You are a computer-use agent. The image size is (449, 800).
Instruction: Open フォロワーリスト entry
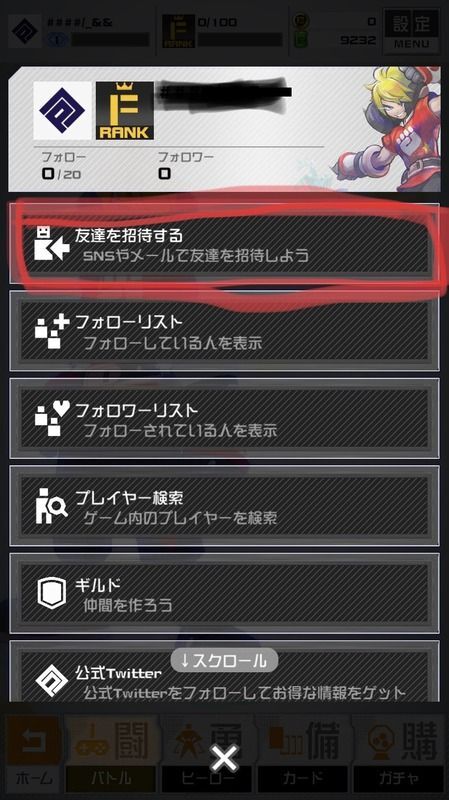224,419
